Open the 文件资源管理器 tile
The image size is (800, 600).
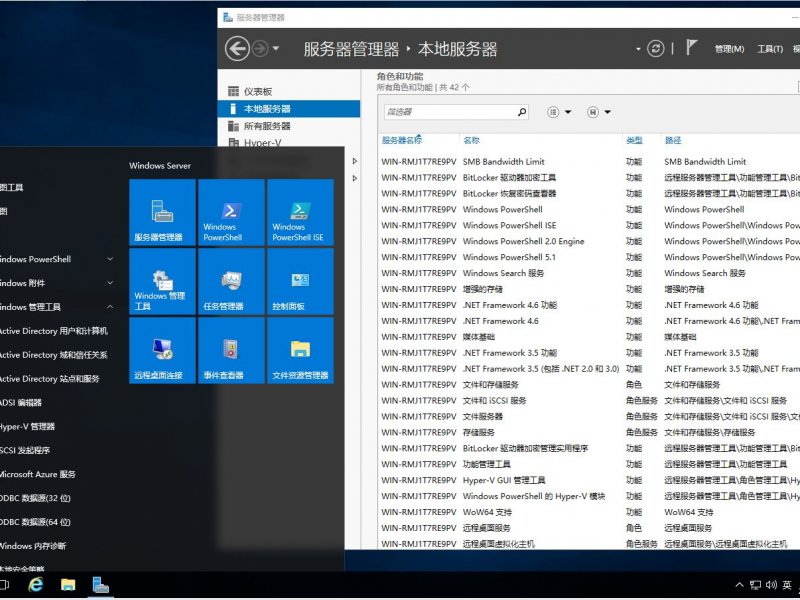(300, 350)
